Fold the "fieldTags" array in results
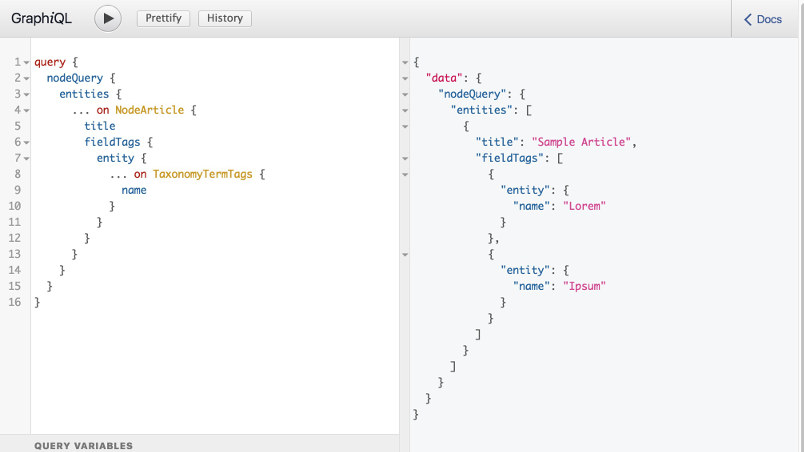 405,158
